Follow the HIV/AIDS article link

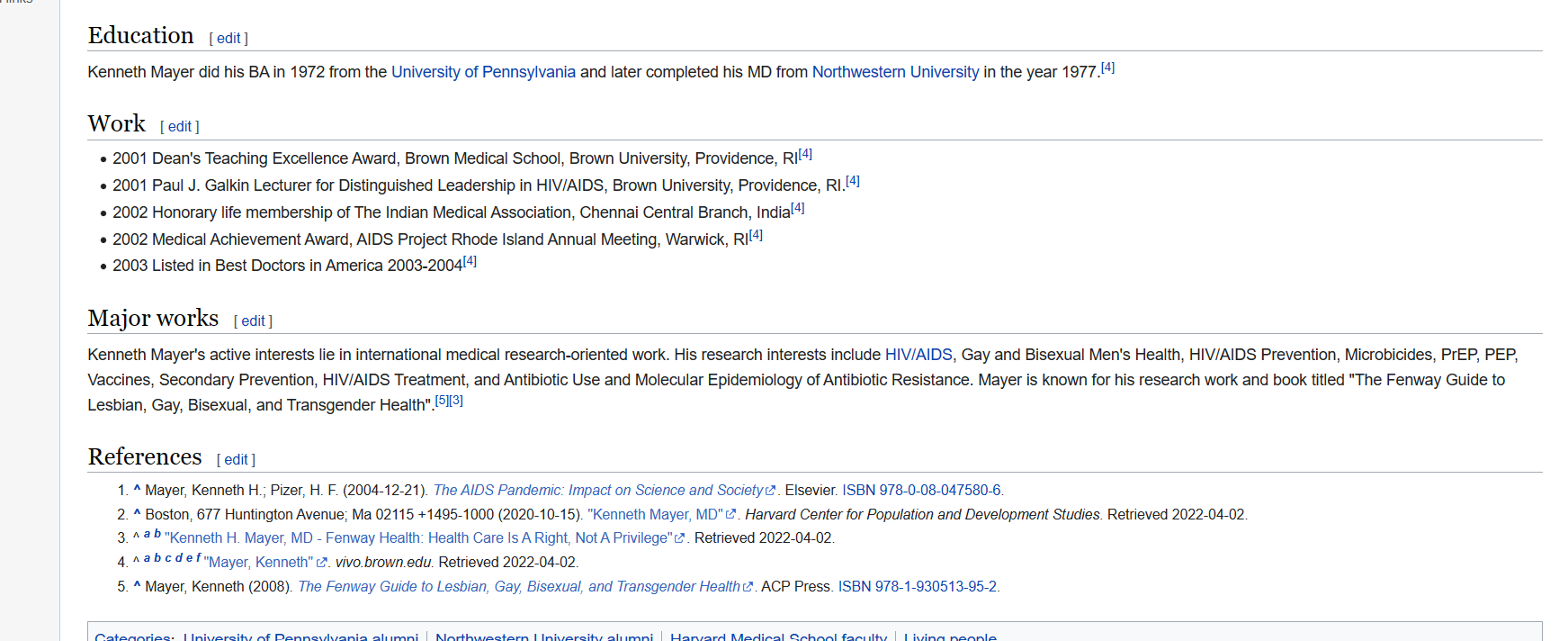pyautogui.click(x=918, y=355)
